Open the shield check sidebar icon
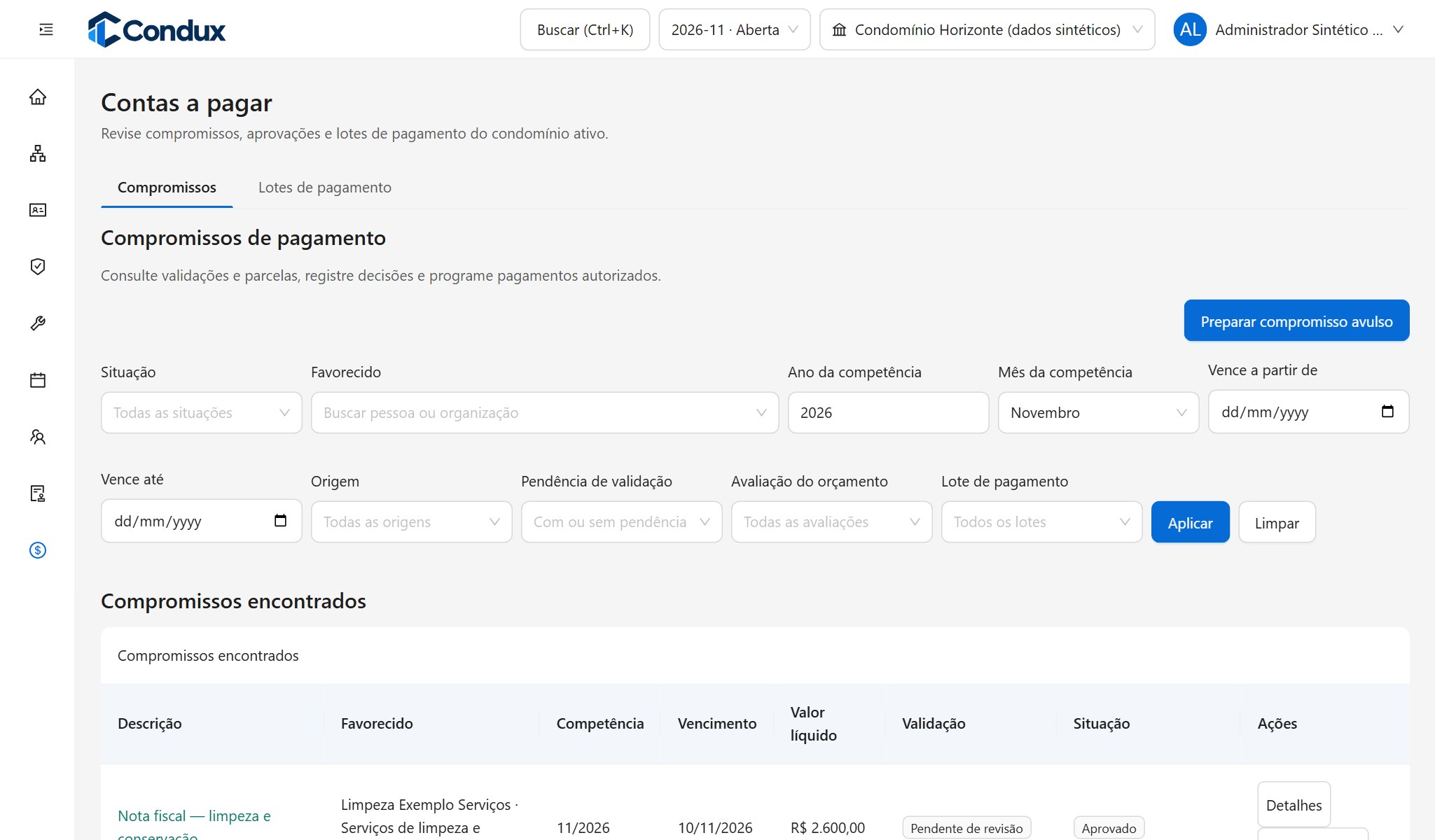1435x840 pixels. tap(38, 267)
